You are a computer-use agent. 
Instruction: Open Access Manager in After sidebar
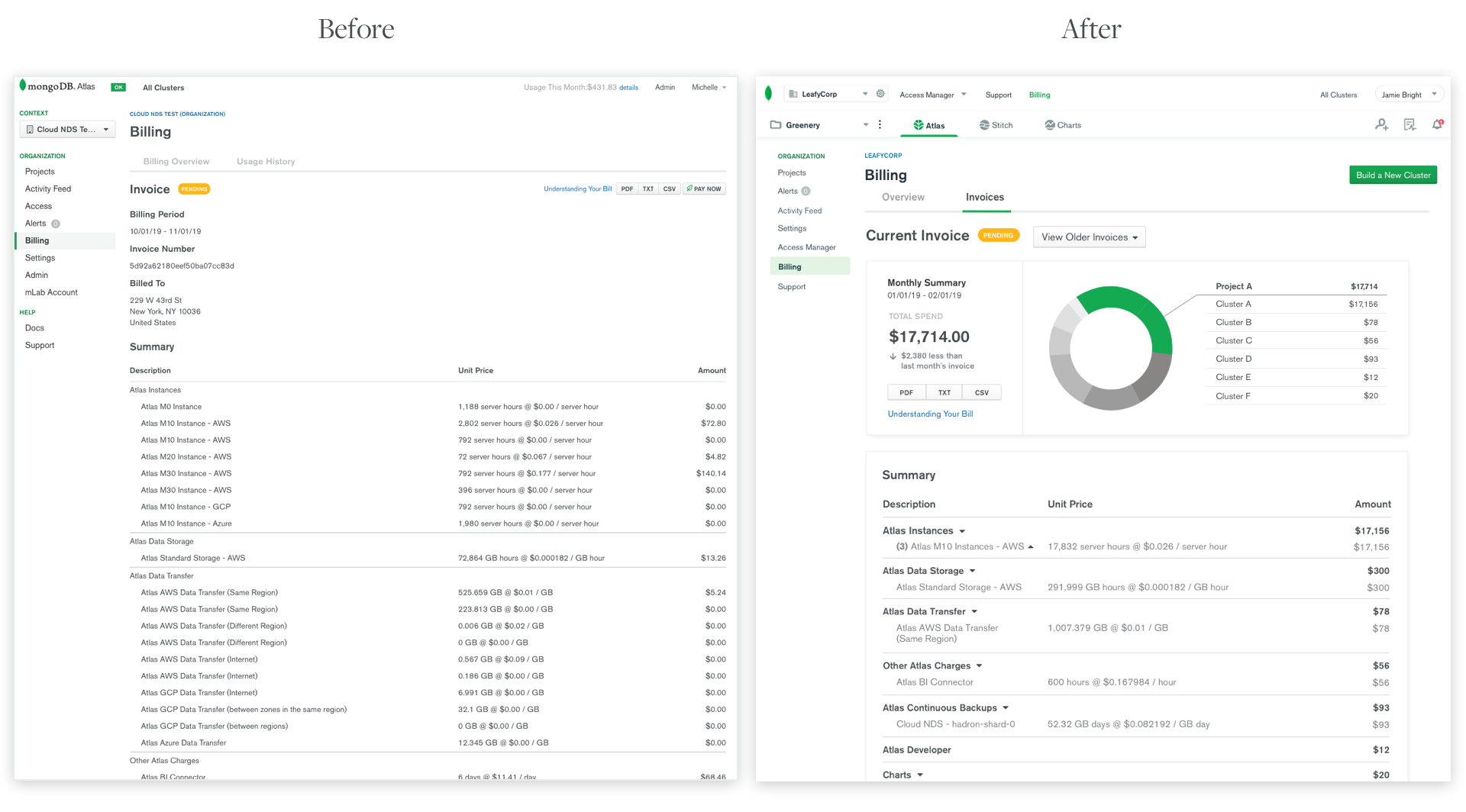click(806, 247)
